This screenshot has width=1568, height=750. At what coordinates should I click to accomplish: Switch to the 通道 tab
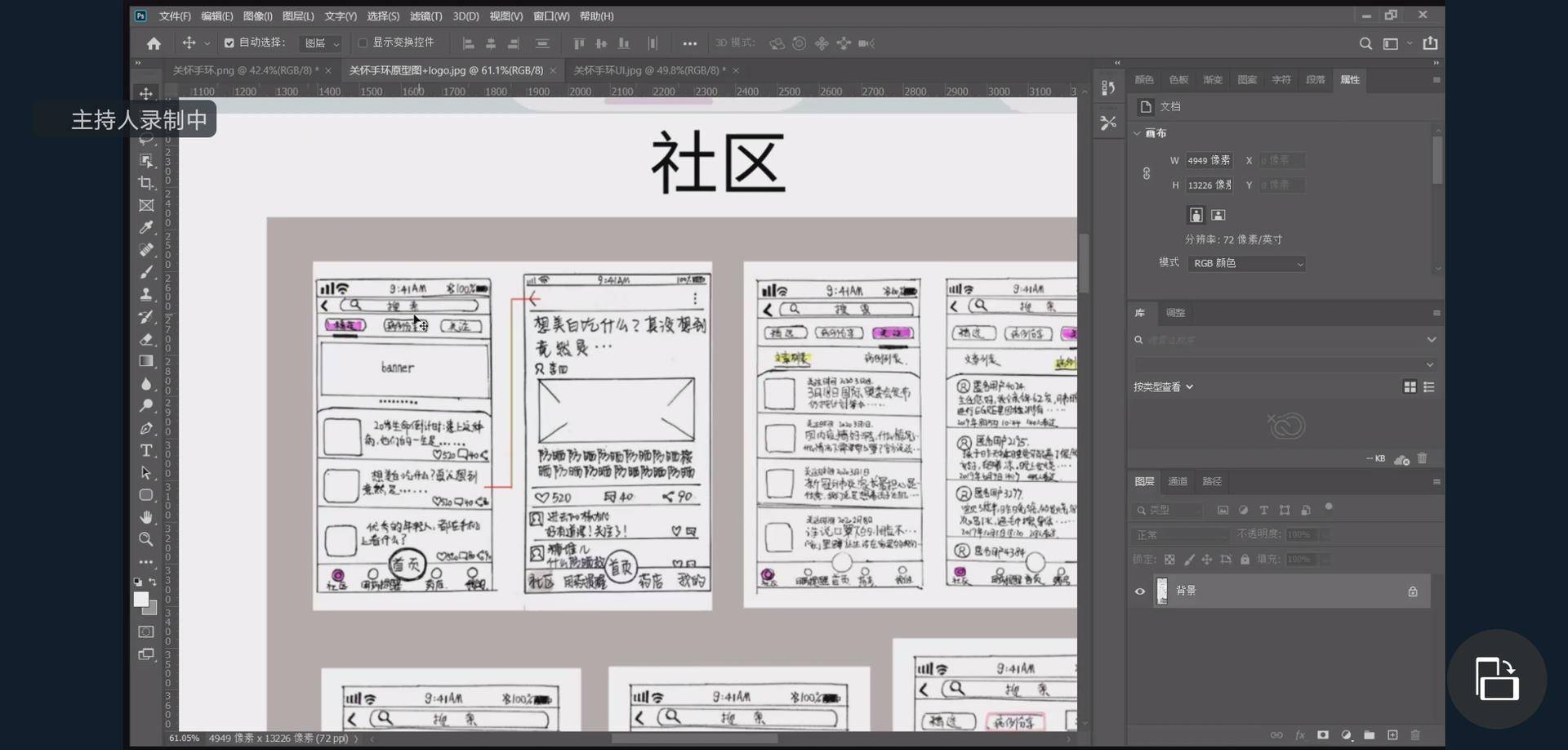[1178, 482]
